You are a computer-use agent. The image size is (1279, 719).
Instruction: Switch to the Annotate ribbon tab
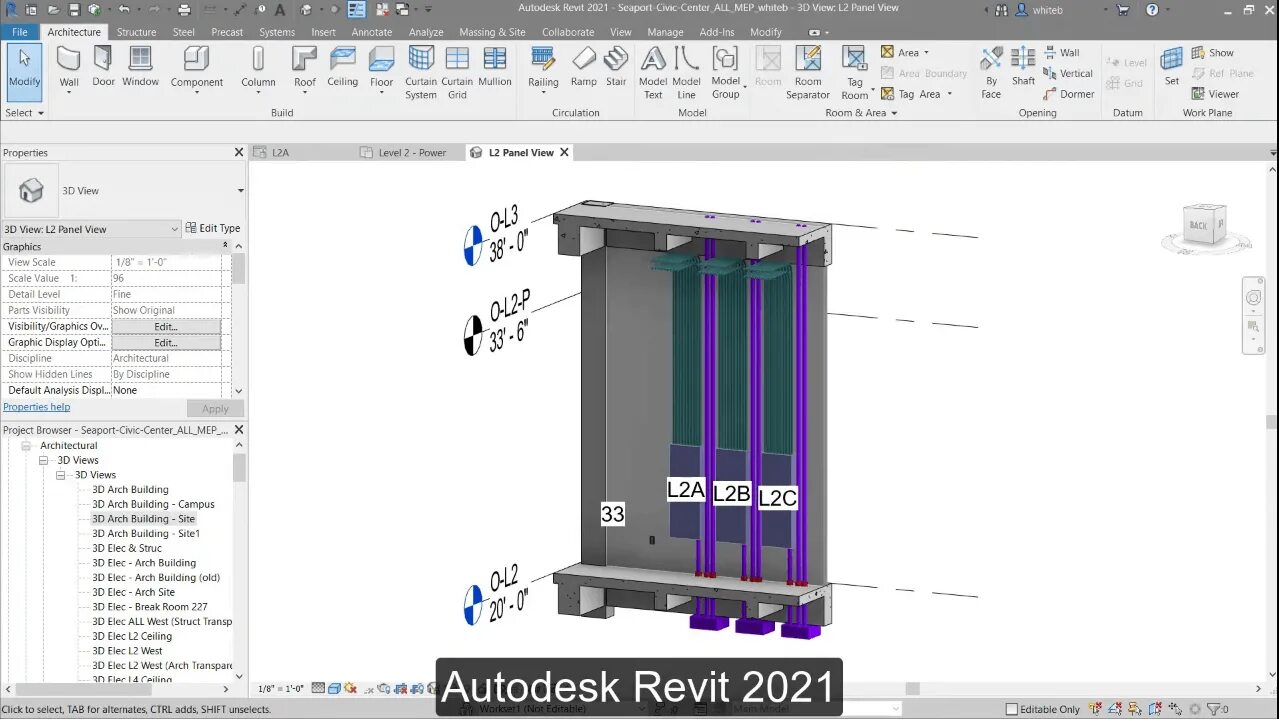(x=372, y=32)
